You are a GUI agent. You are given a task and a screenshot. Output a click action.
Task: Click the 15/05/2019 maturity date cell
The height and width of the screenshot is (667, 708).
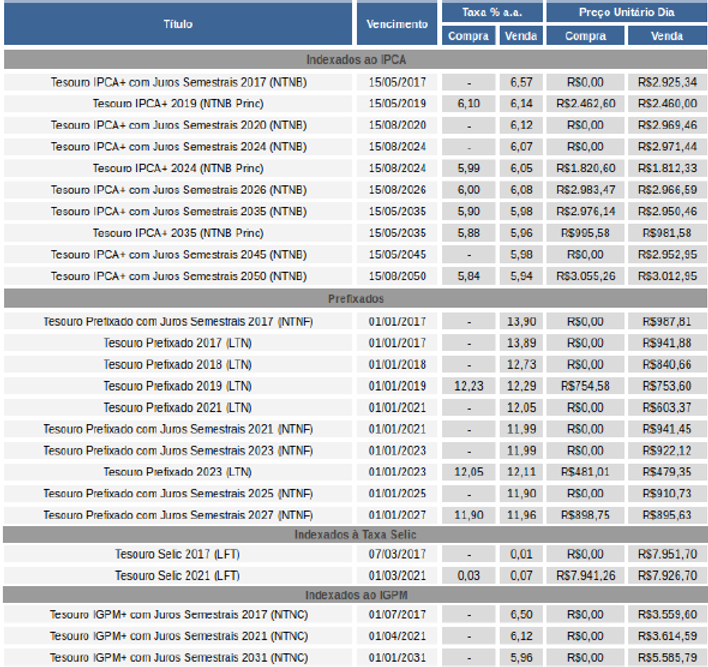pos(397,103)
